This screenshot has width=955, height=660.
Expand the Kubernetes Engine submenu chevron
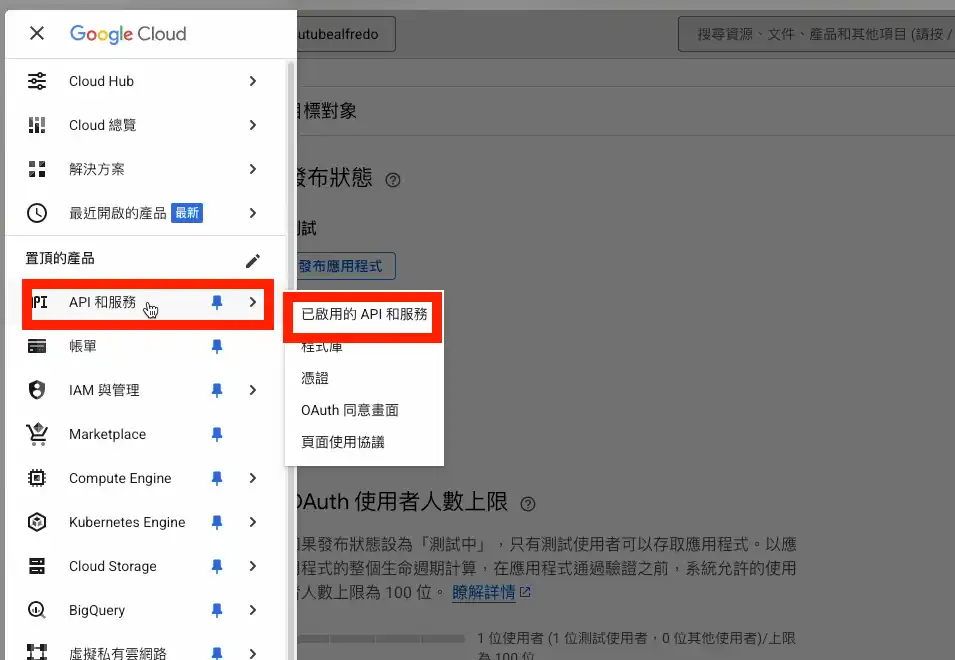tap(253, 522)
